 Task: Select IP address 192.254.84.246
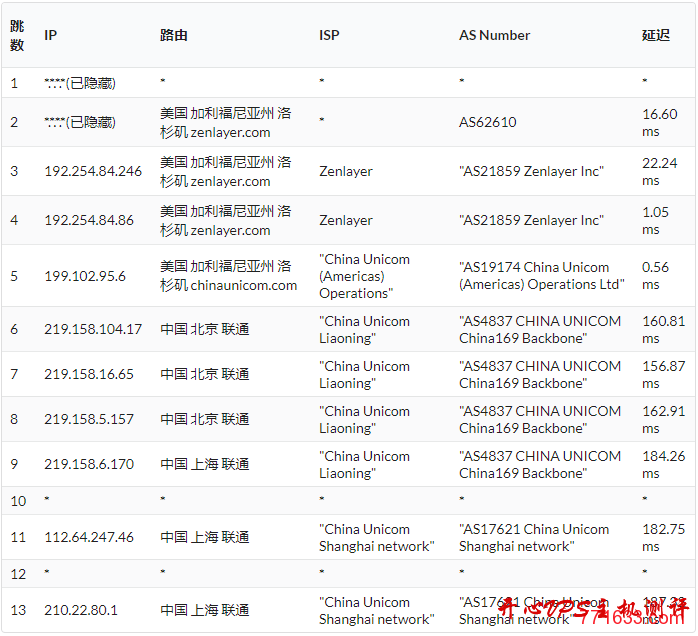(x=93, y=171)
